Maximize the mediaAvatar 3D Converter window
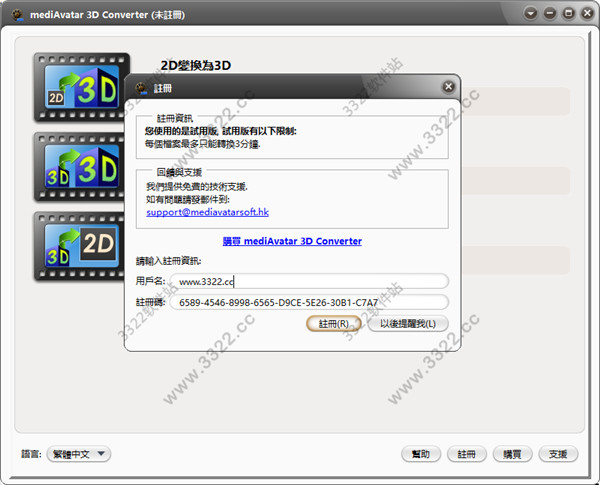 (x=569, y=14)
